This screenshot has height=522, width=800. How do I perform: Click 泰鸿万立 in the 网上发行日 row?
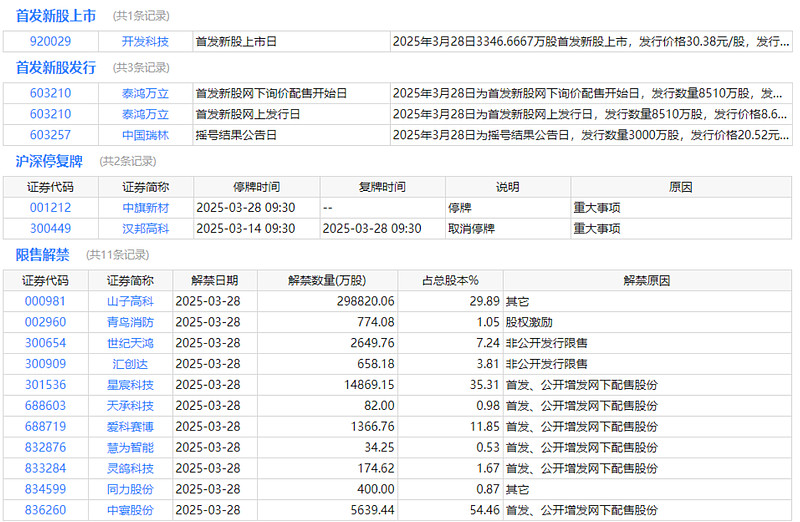click(x=145, y=114)
